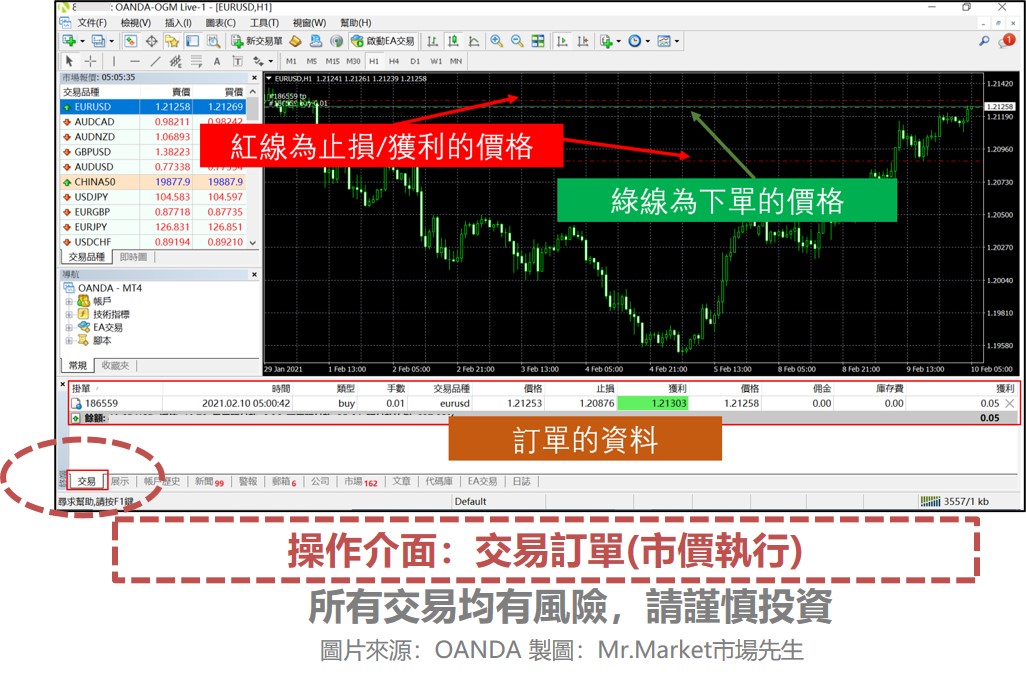Open the 插入(I) menu
Screen dimensions: 1026x677
(178, 23)
